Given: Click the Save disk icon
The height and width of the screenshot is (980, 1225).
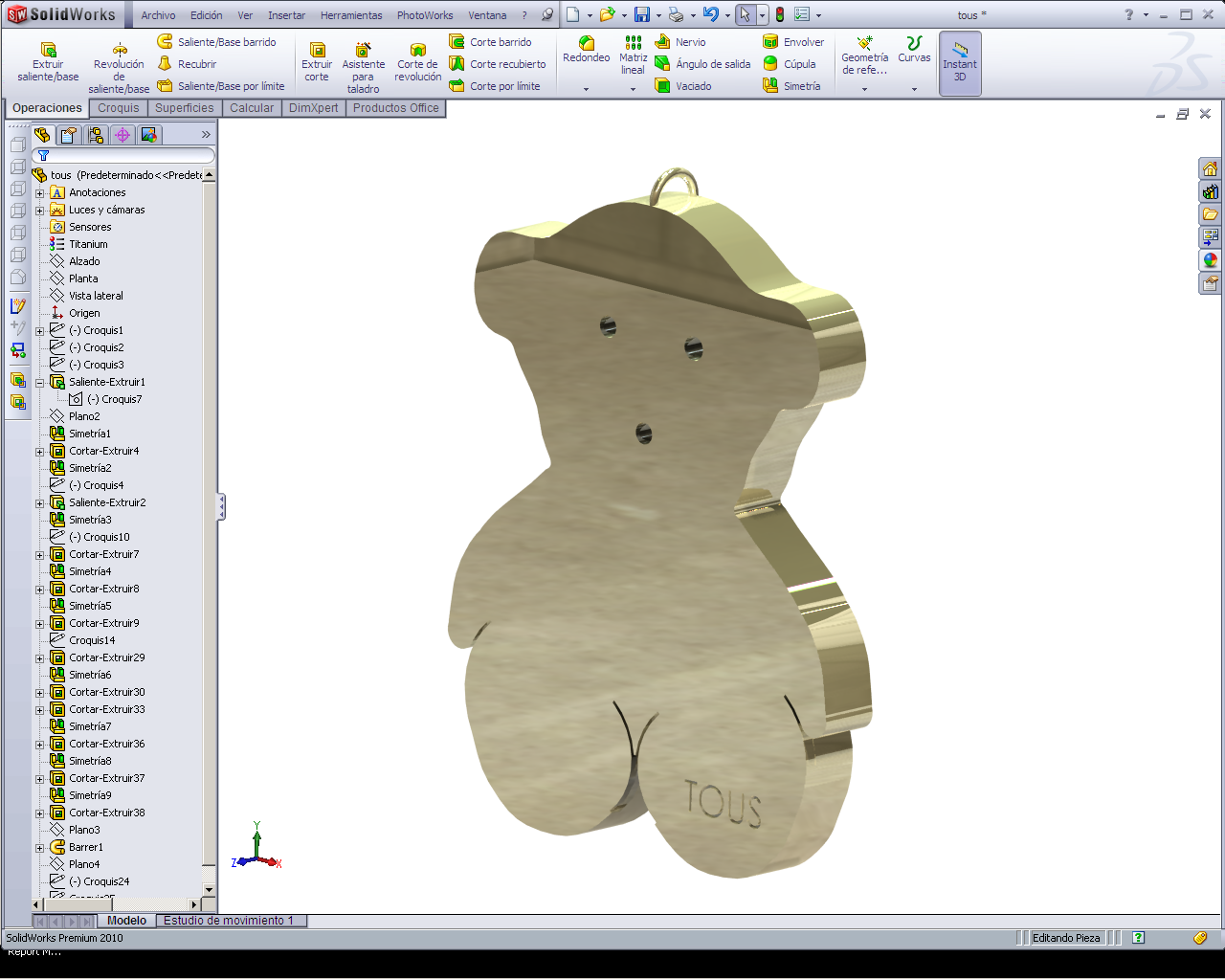Looking at the screenshot, I should pos(642,14).
